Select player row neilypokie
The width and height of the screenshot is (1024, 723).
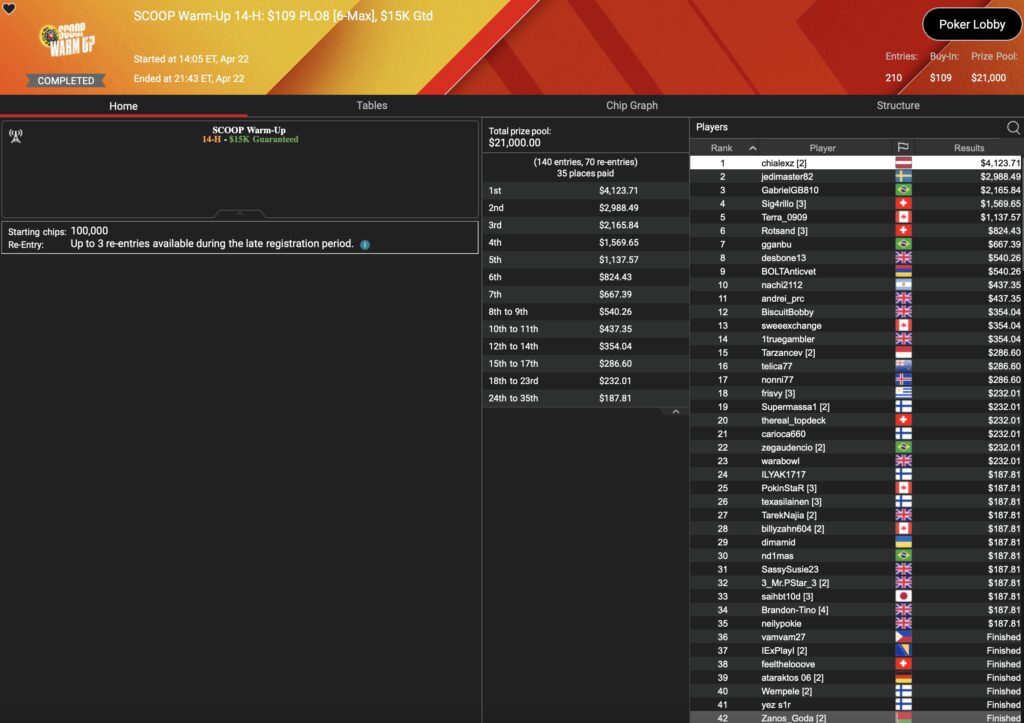coord(856,624)
